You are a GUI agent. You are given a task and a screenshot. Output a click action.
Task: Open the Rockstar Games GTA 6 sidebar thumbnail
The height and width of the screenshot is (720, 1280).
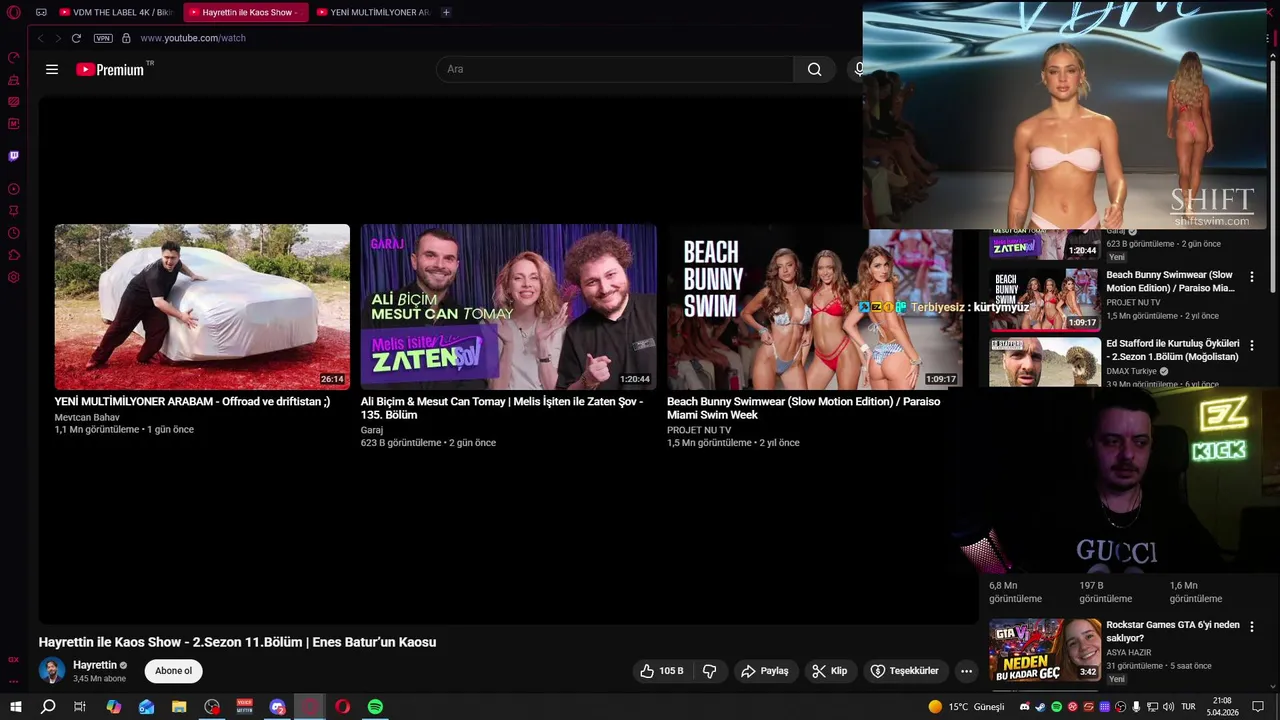pyautogui.click(x=1045, y=650)
